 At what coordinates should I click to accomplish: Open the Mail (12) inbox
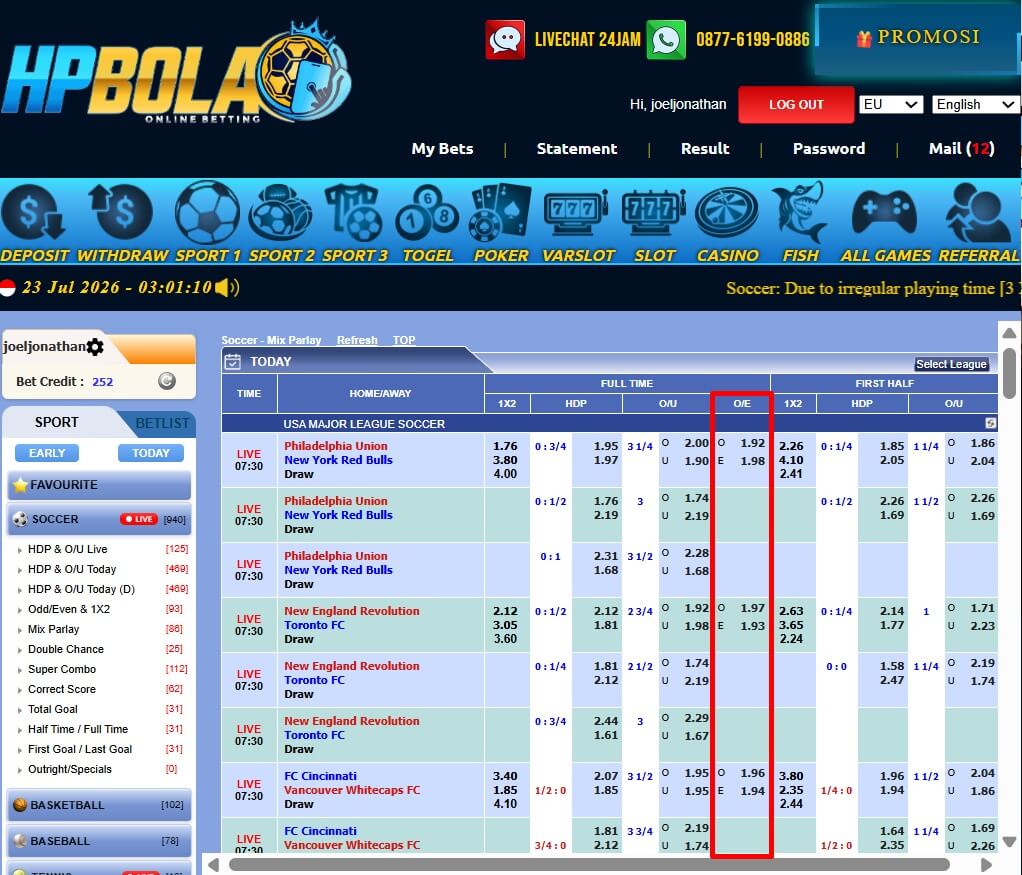(x=961, y=149)
